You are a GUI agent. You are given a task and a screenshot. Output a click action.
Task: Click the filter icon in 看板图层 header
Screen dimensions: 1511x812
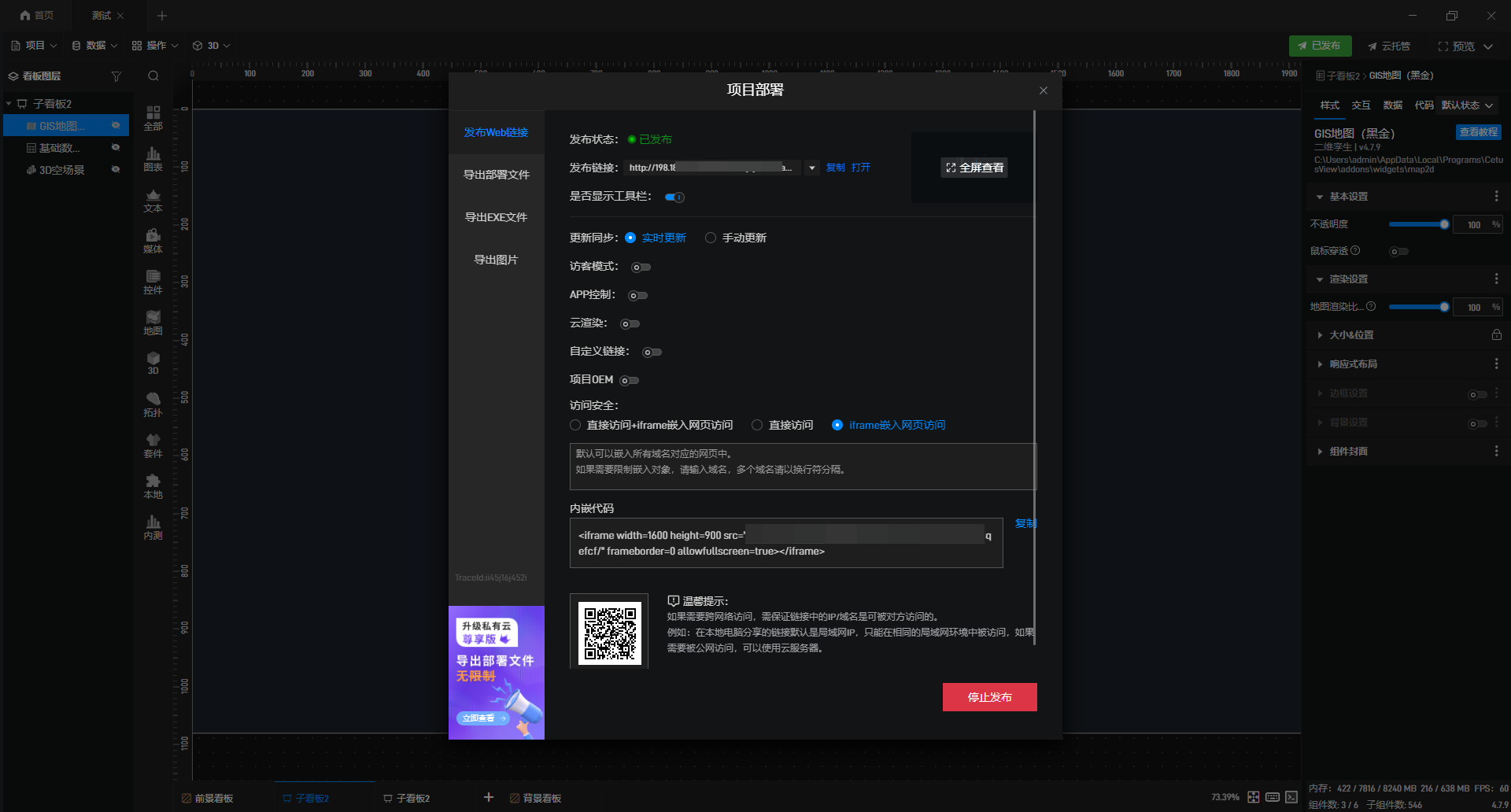(x=116, y=76)
